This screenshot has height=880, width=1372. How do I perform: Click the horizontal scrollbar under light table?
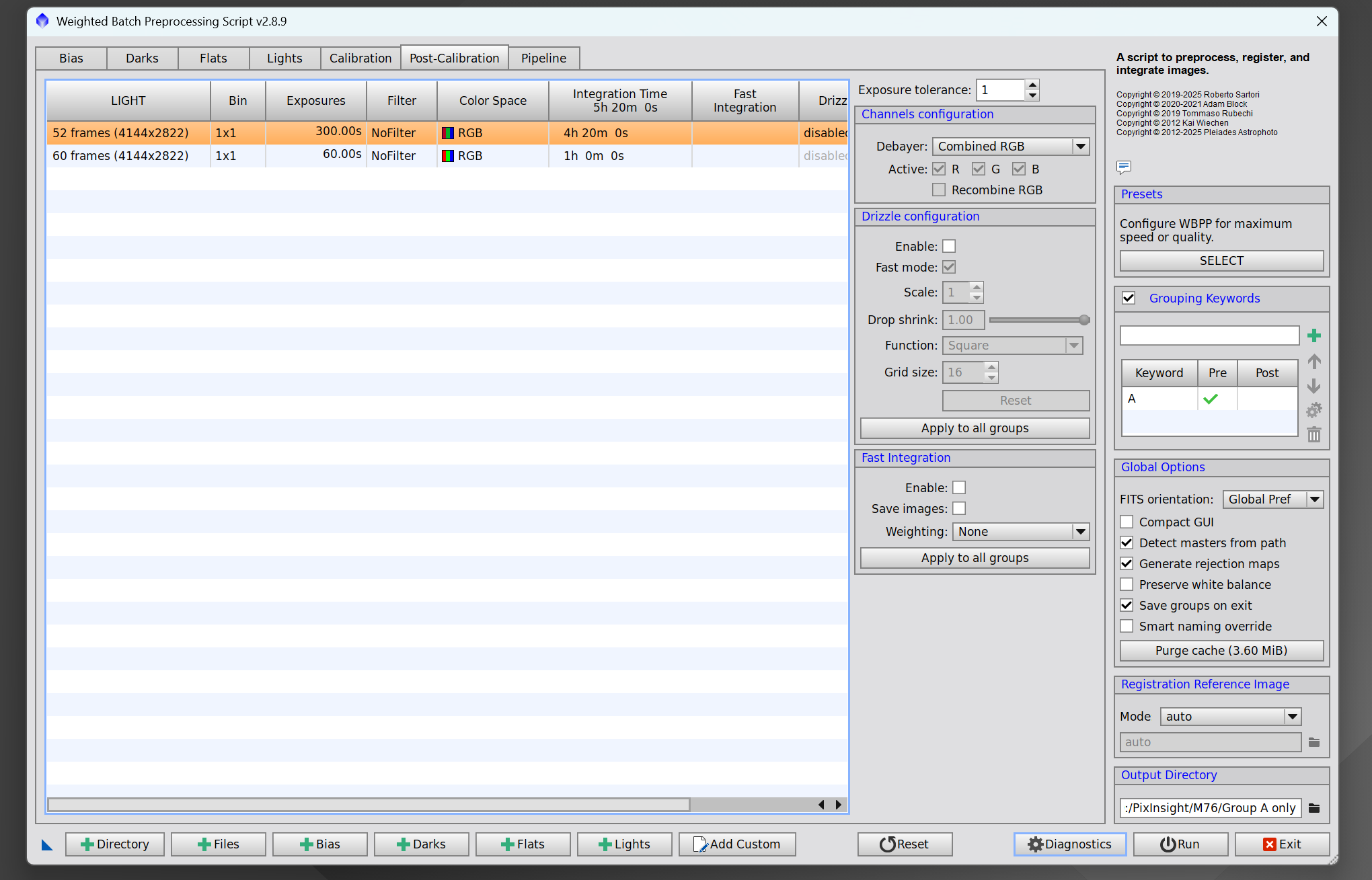(x=369, y=805)
